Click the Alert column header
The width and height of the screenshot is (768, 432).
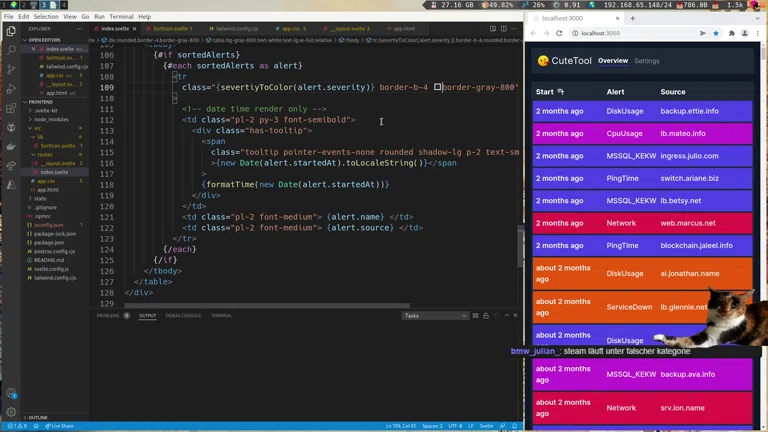[x=615, y=92]
